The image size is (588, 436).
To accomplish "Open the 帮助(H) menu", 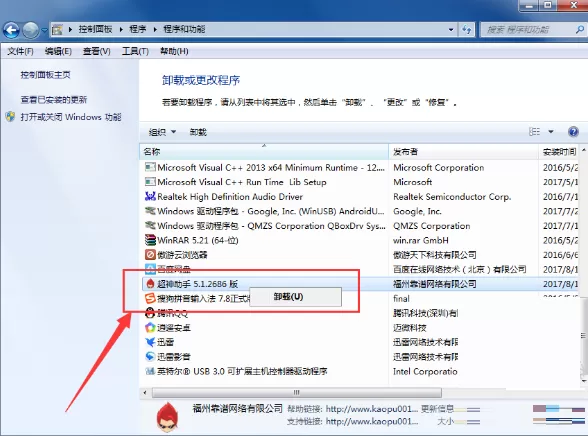I will 174,51.
